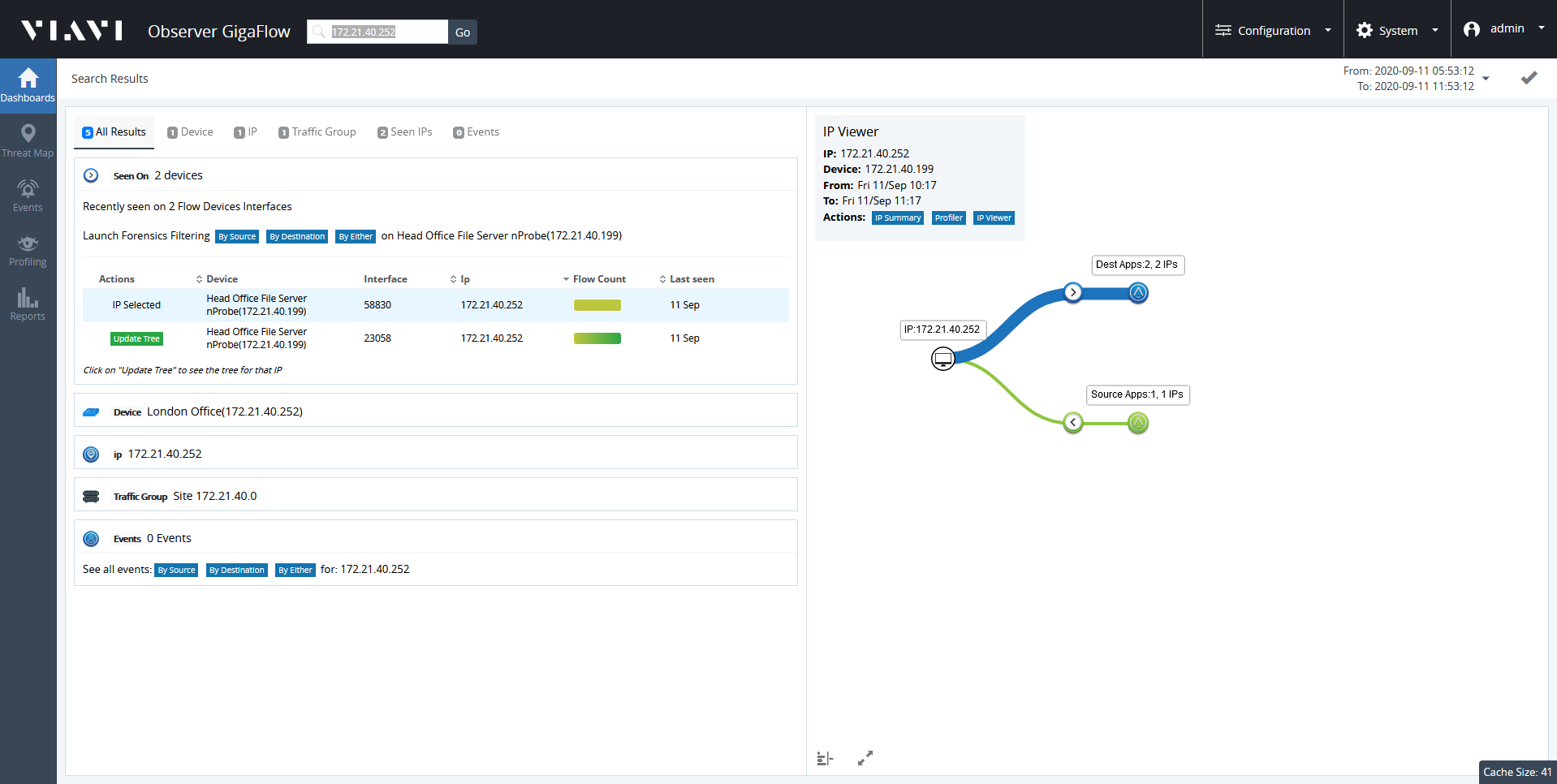Image resolution: width=1557 pixels, height=784 pixels.
Task: See all events By Destination
Action: click(236, 571)
